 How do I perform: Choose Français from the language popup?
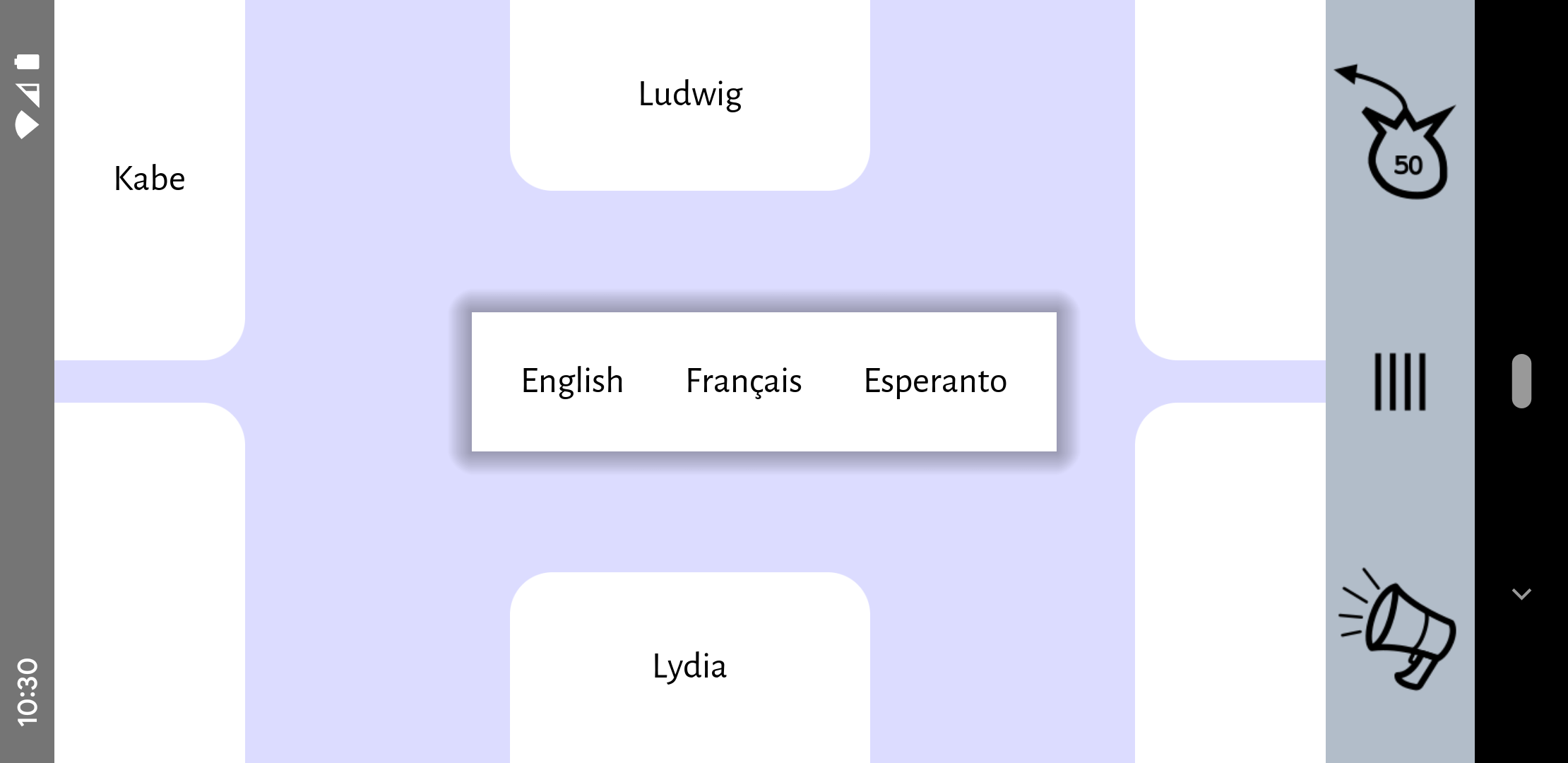coord(744,381)
